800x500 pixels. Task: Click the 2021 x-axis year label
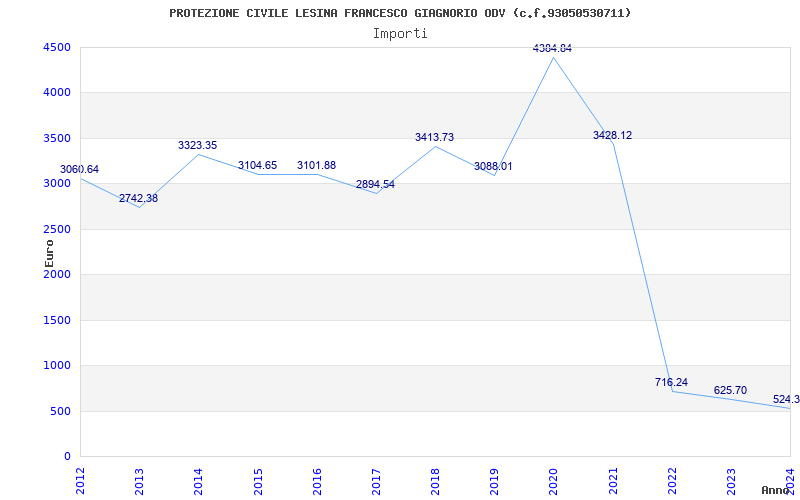tap(613, 481)
